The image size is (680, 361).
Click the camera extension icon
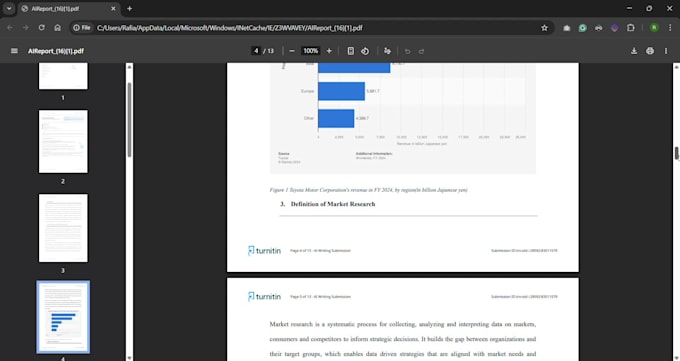pos(566,28)
